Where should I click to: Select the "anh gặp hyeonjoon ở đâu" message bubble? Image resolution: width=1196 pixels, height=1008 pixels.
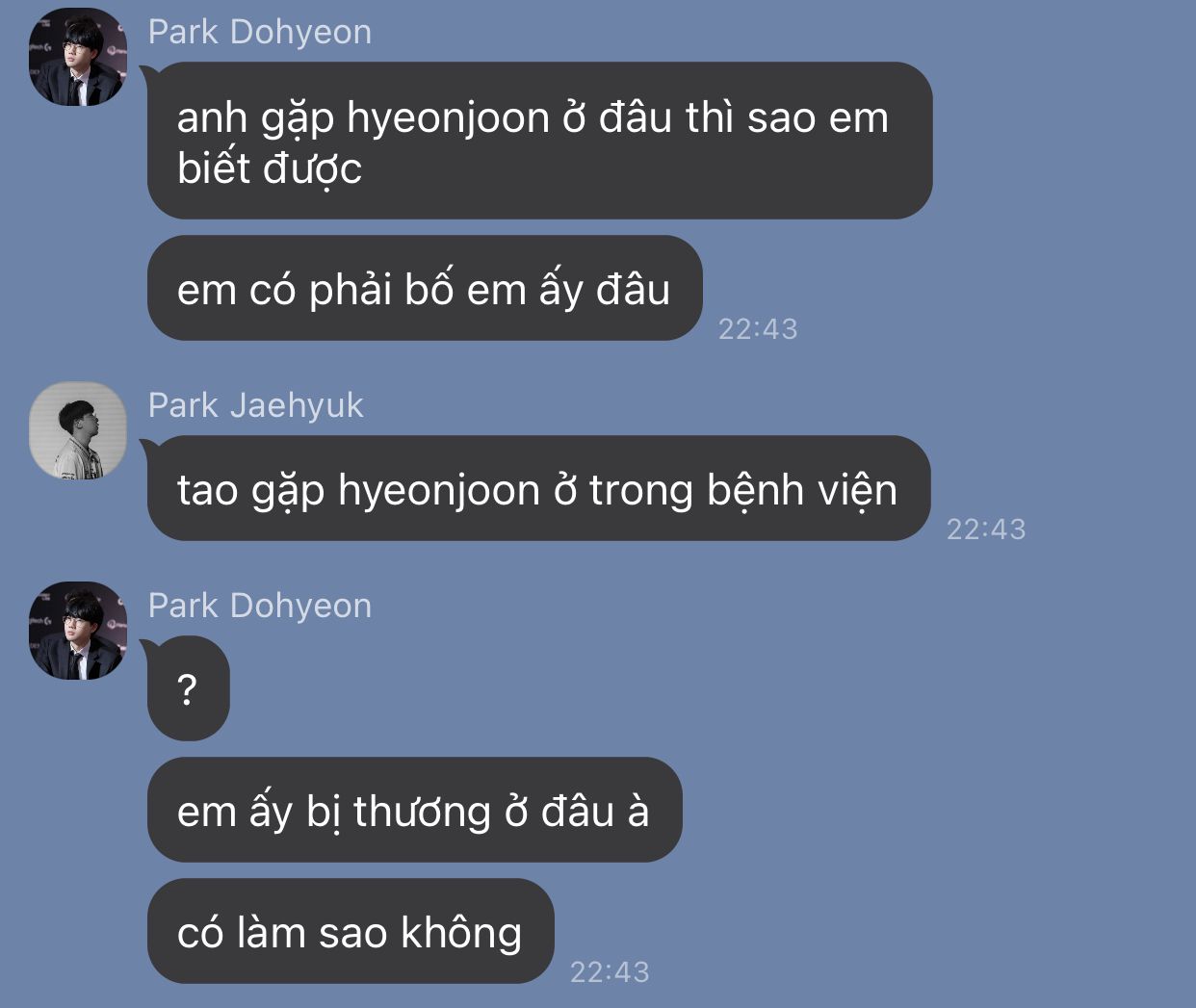[x=539, y=141]
